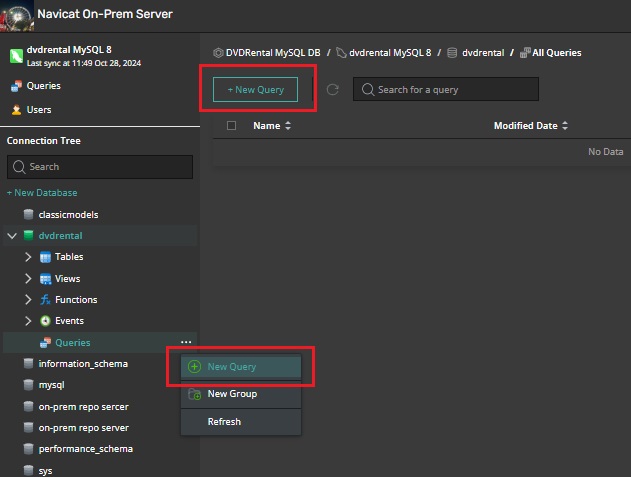Viewport: 631px width, 477px height.
Task: Open the Users section
Action: pos(39,109)
